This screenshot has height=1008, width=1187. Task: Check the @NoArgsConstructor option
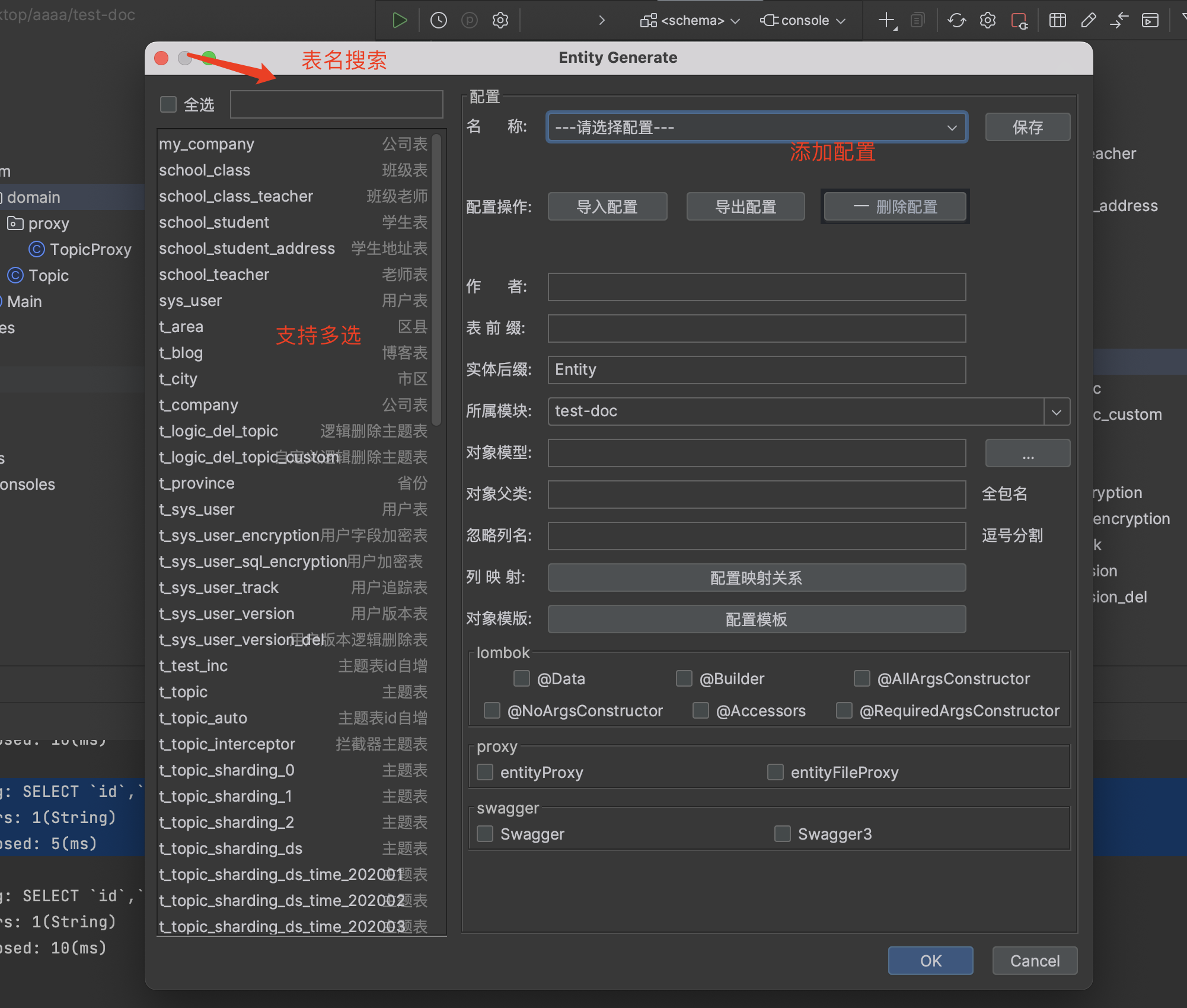[x=492, y=710]
